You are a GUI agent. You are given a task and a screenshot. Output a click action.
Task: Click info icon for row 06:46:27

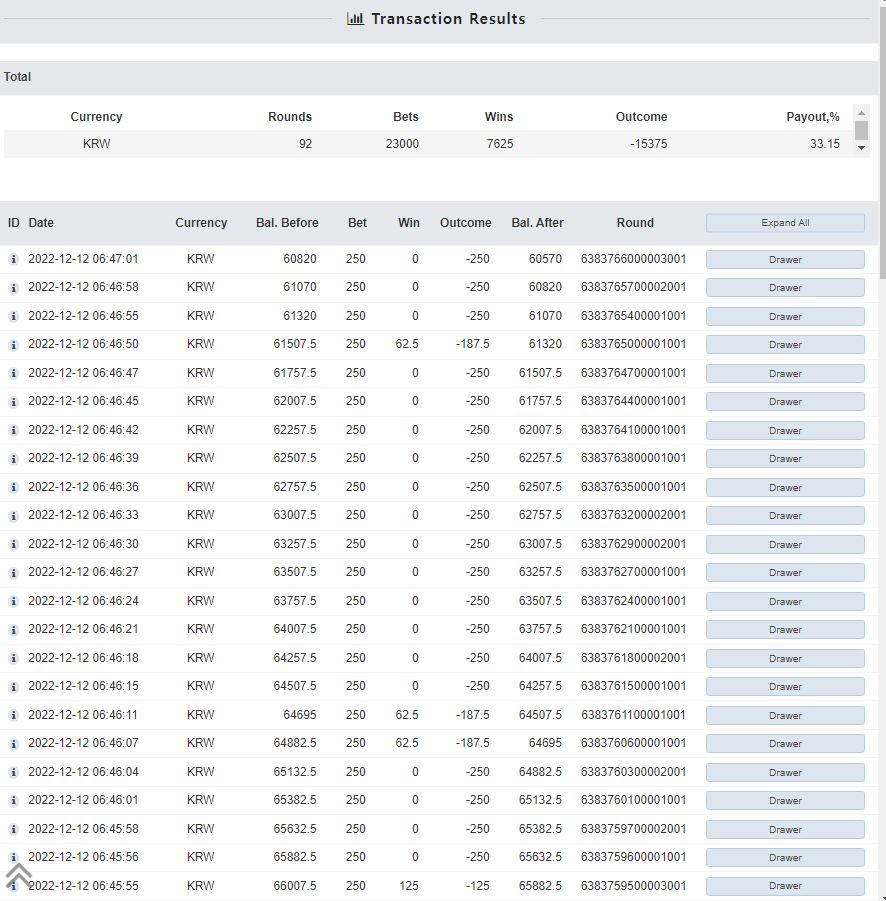pyautogui.click(x=14, y=573)
